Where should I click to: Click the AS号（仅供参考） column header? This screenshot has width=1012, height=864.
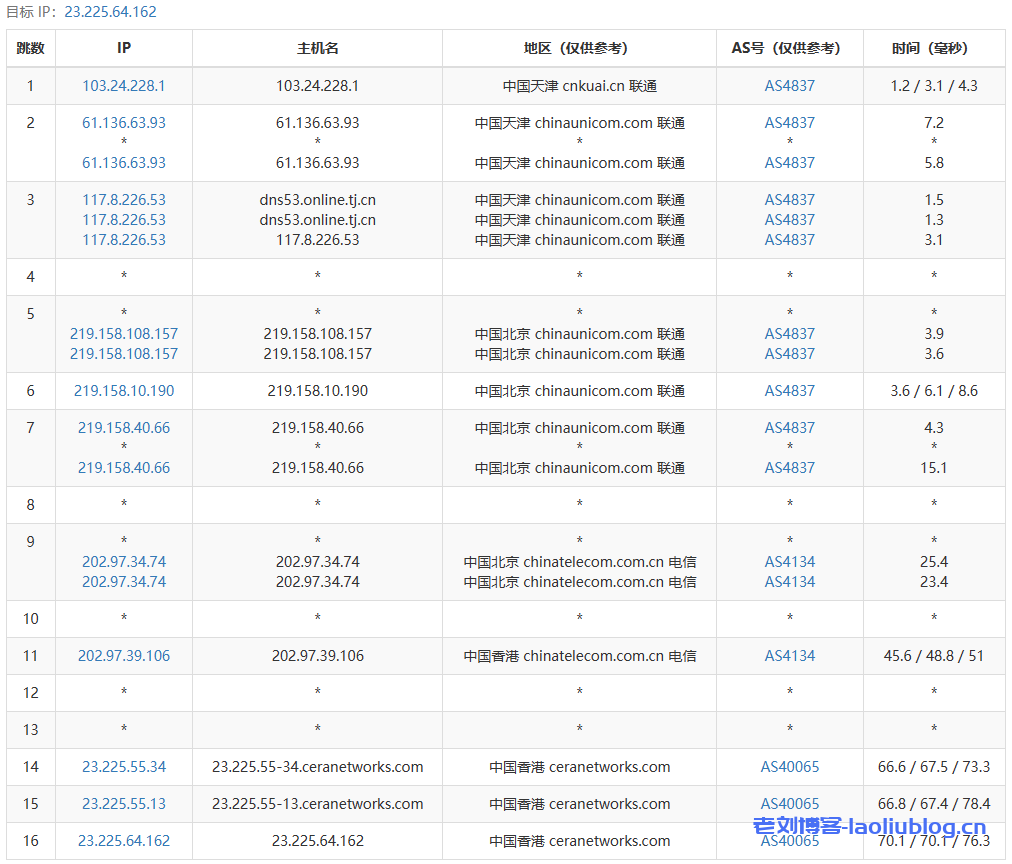789,48
